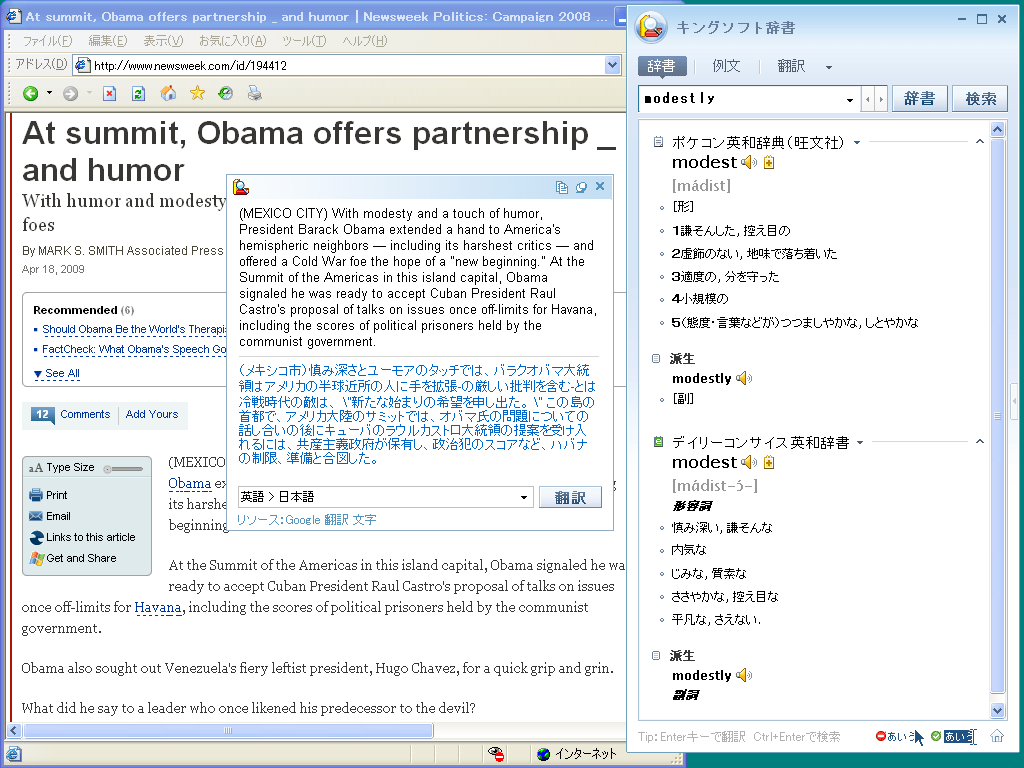Click the dictionary scrollbar down arrow
The width and height of the screenshot is (1024, 768).
(997, 711)
